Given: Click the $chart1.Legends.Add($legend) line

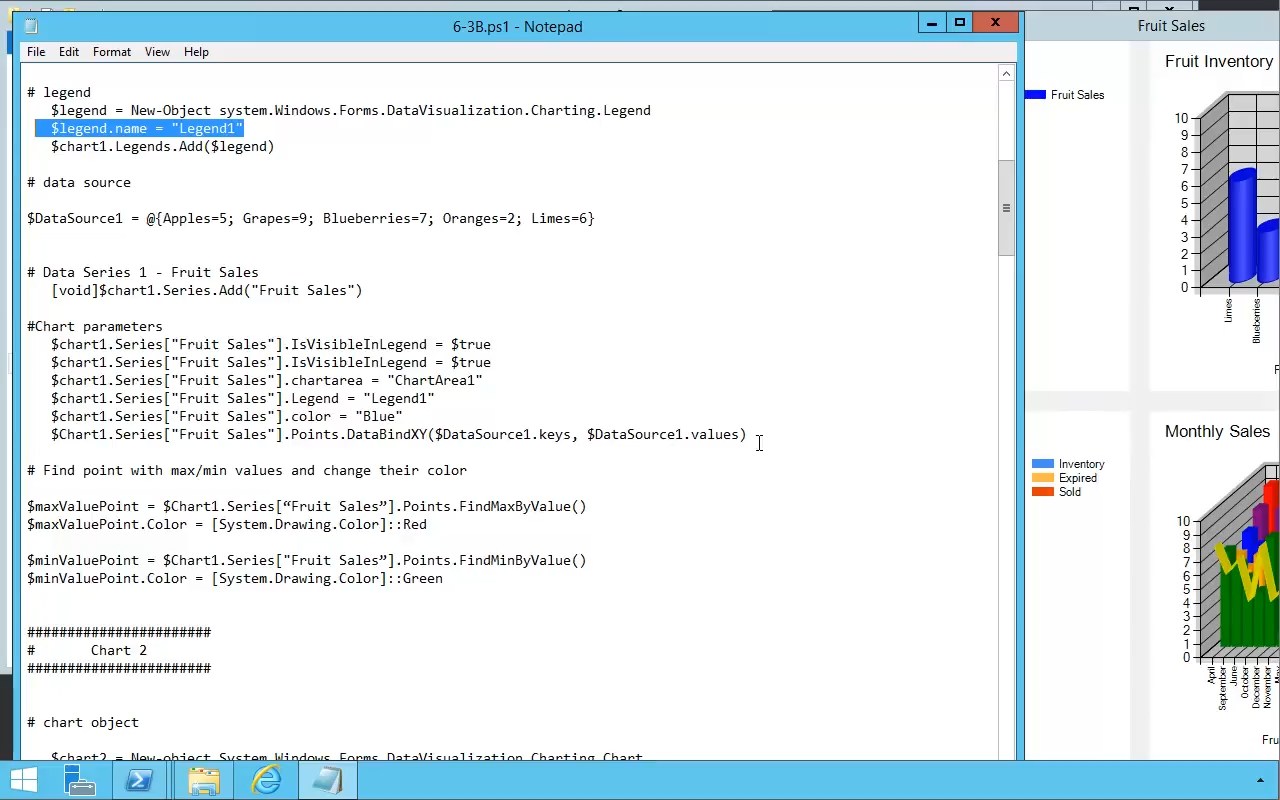Looking at the screenshot, I should pyautogui.click(x=163, y=146).
